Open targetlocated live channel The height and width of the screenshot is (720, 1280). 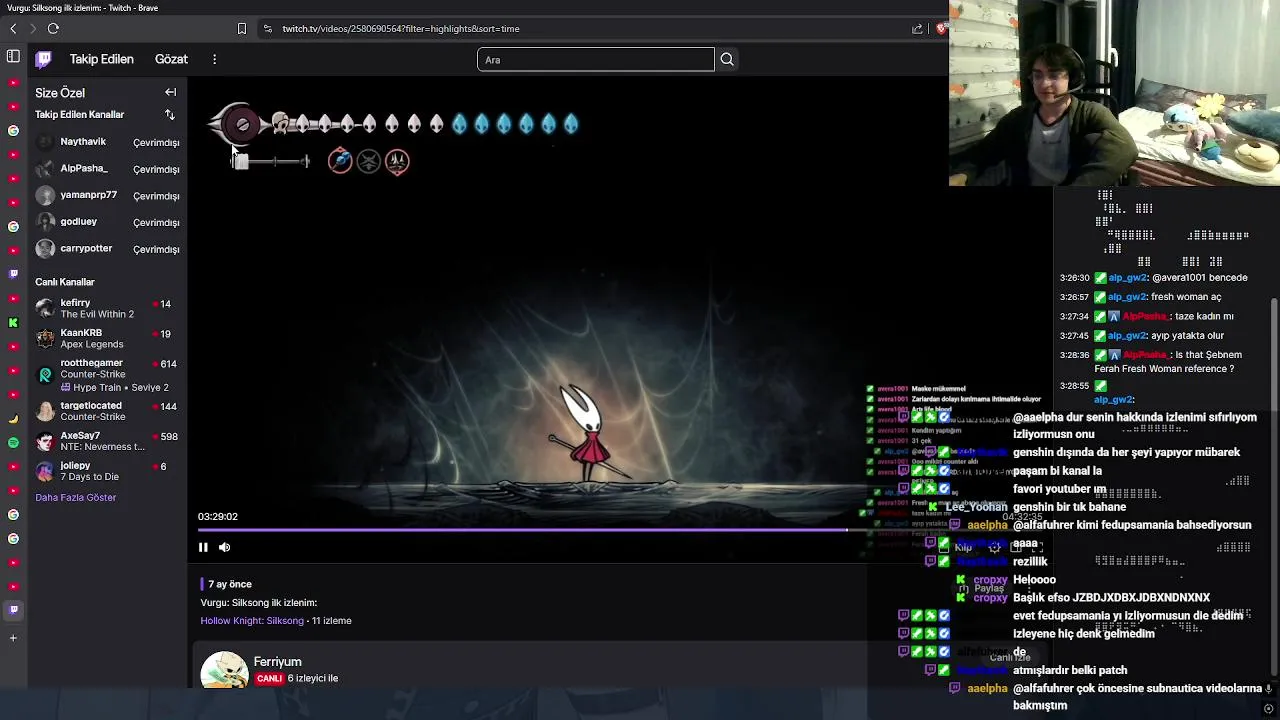point(107,411)
